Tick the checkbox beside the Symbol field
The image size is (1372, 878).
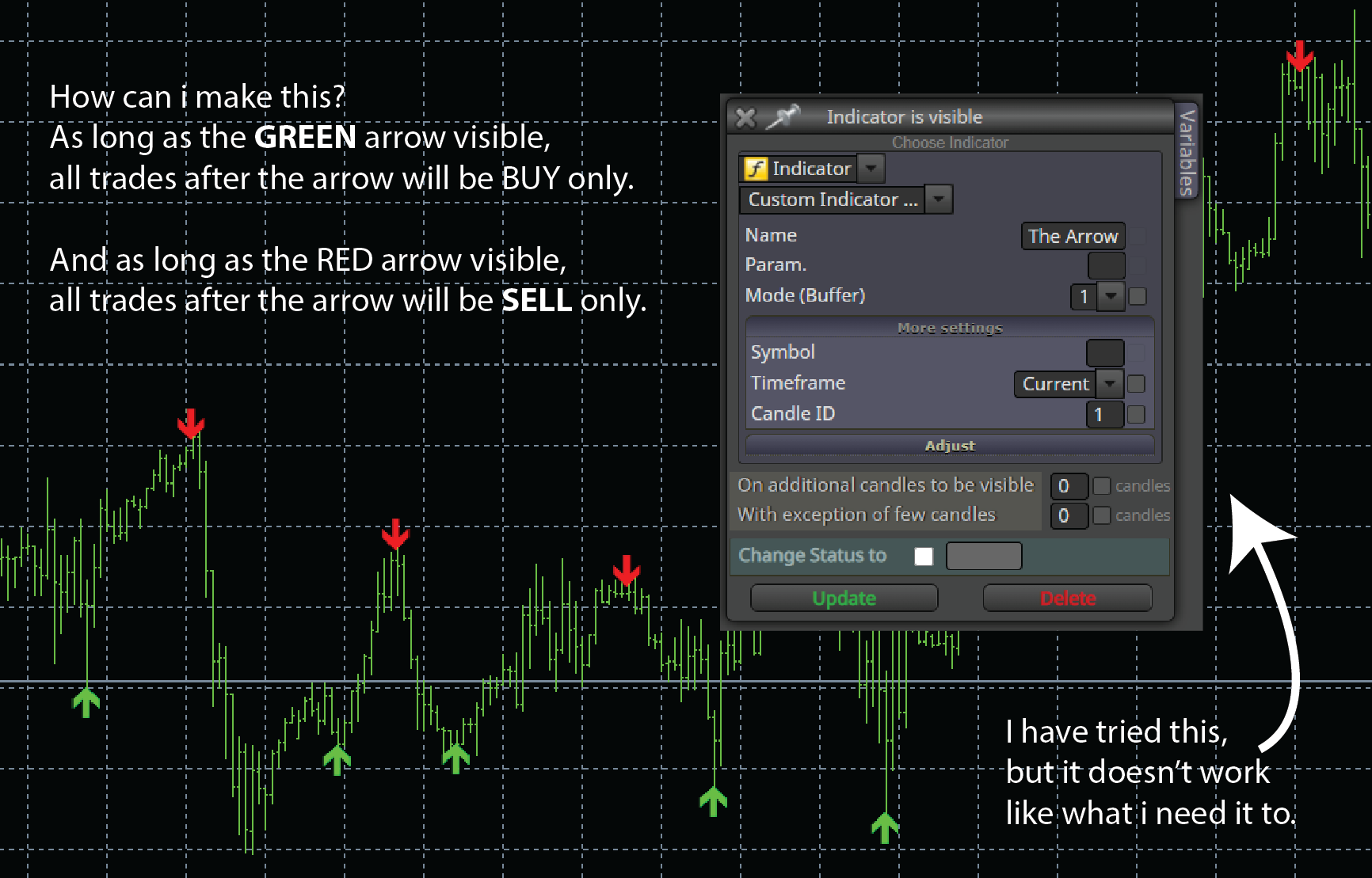coord(1137,352)
